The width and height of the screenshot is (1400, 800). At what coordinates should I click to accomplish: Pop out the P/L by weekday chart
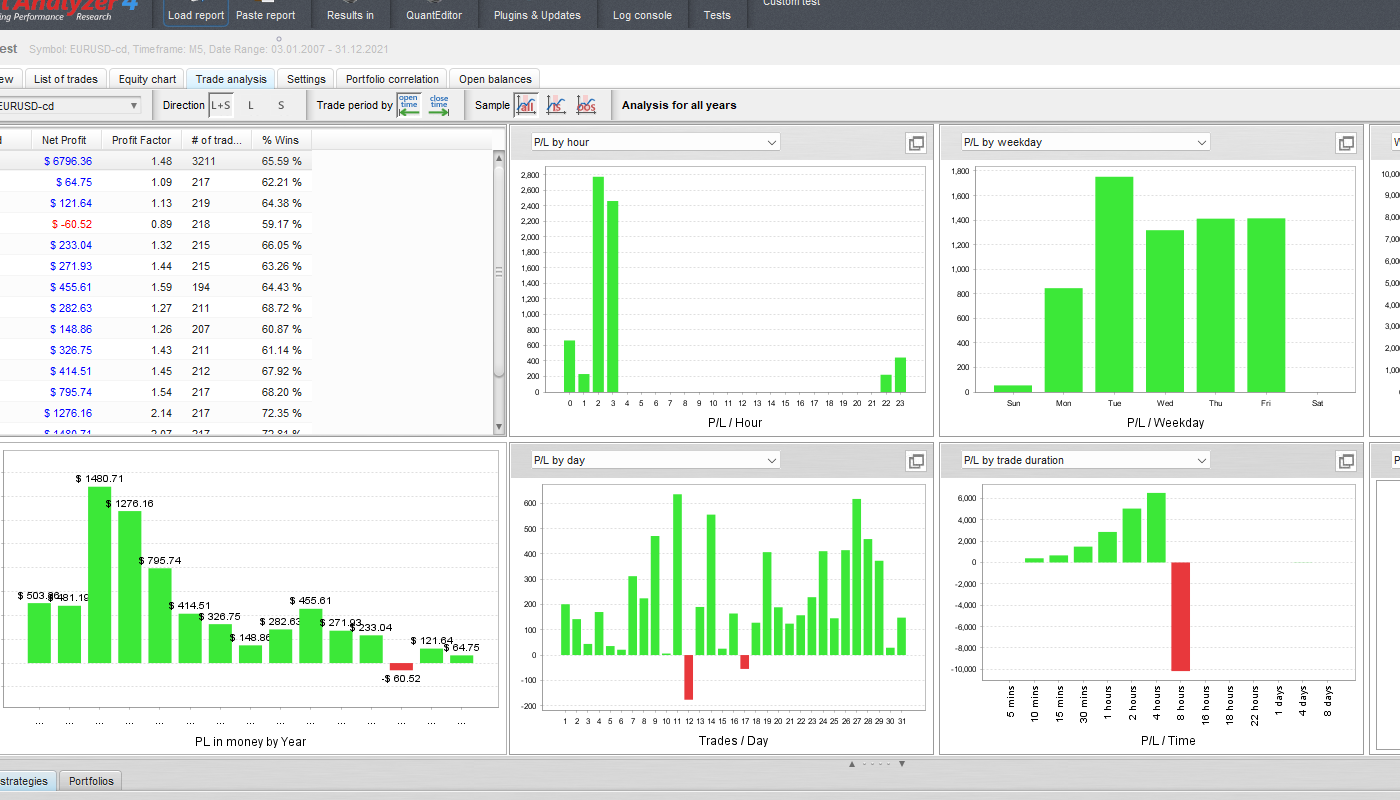coord(1346,143)
